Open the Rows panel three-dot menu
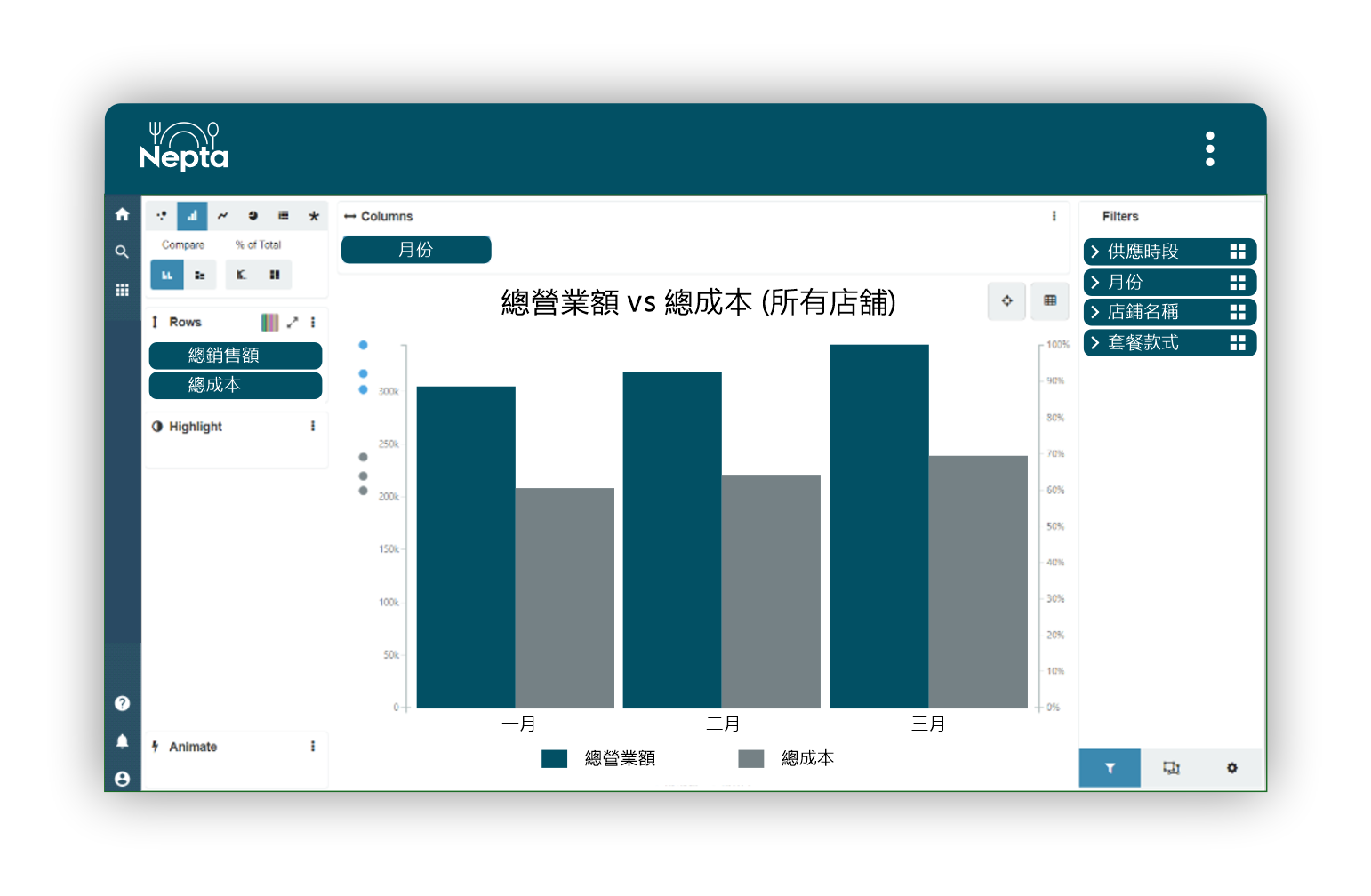This screenshot has width=1371, height=896. tap(313, 323)
